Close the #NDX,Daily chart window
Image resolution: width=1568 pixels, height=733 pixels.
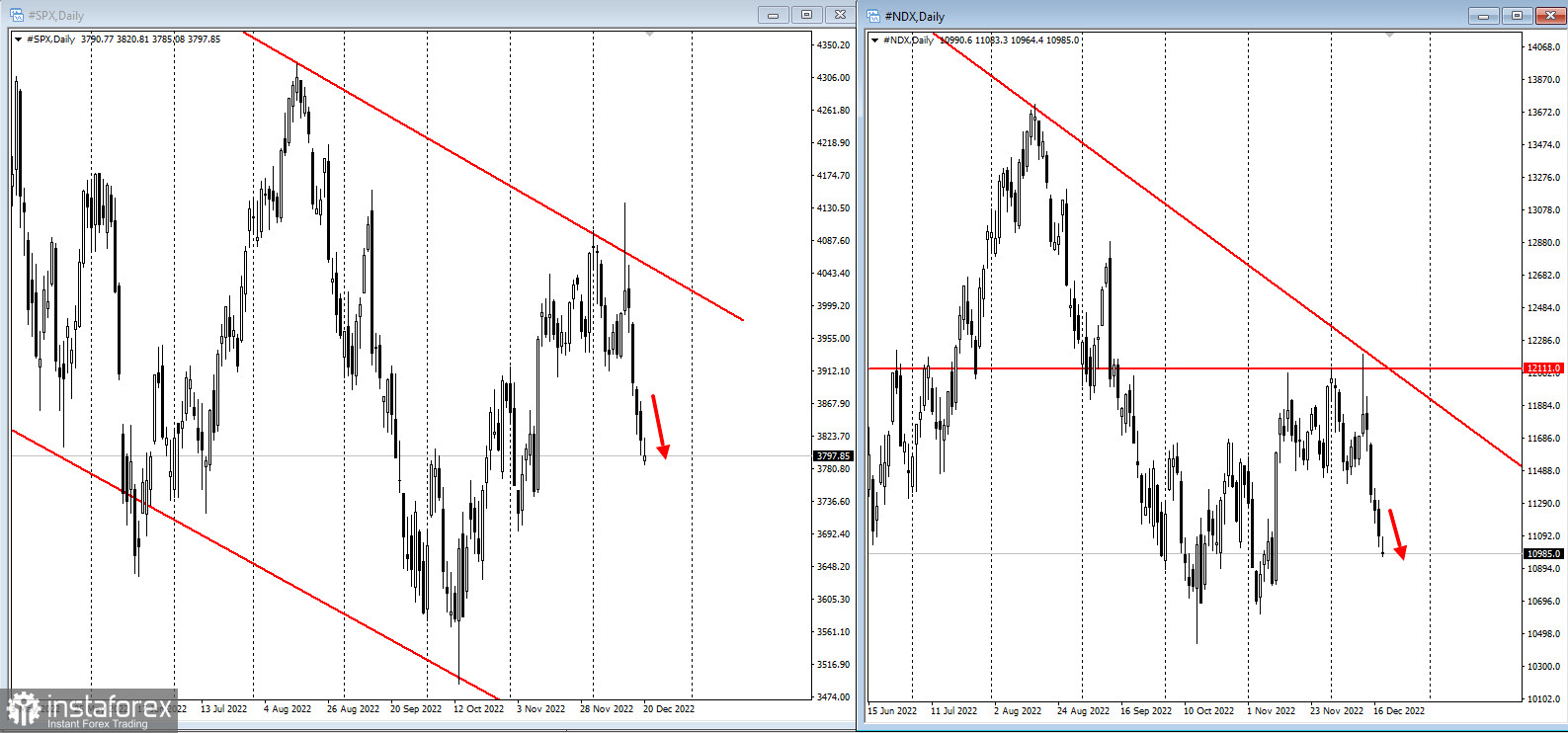coord(1550,16)
